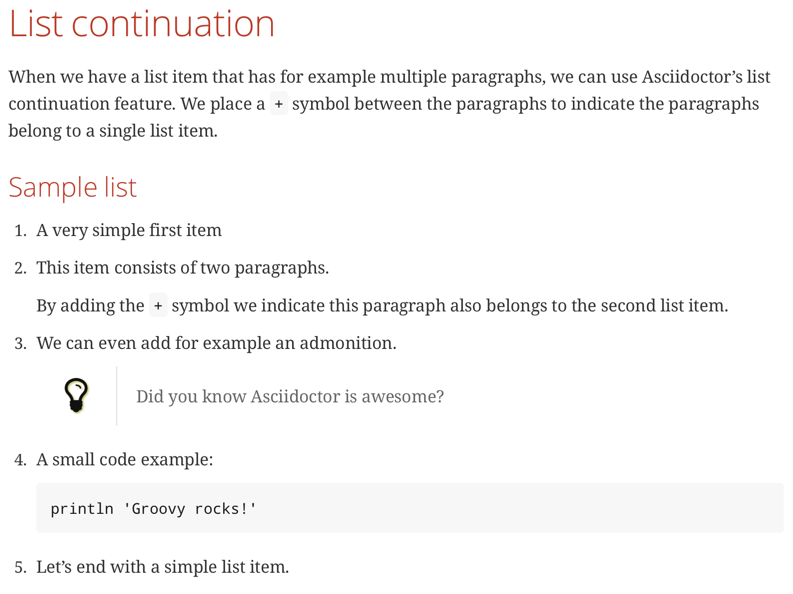
Task: Click "This item consists of two paragraphs" text
Action: 182,268
